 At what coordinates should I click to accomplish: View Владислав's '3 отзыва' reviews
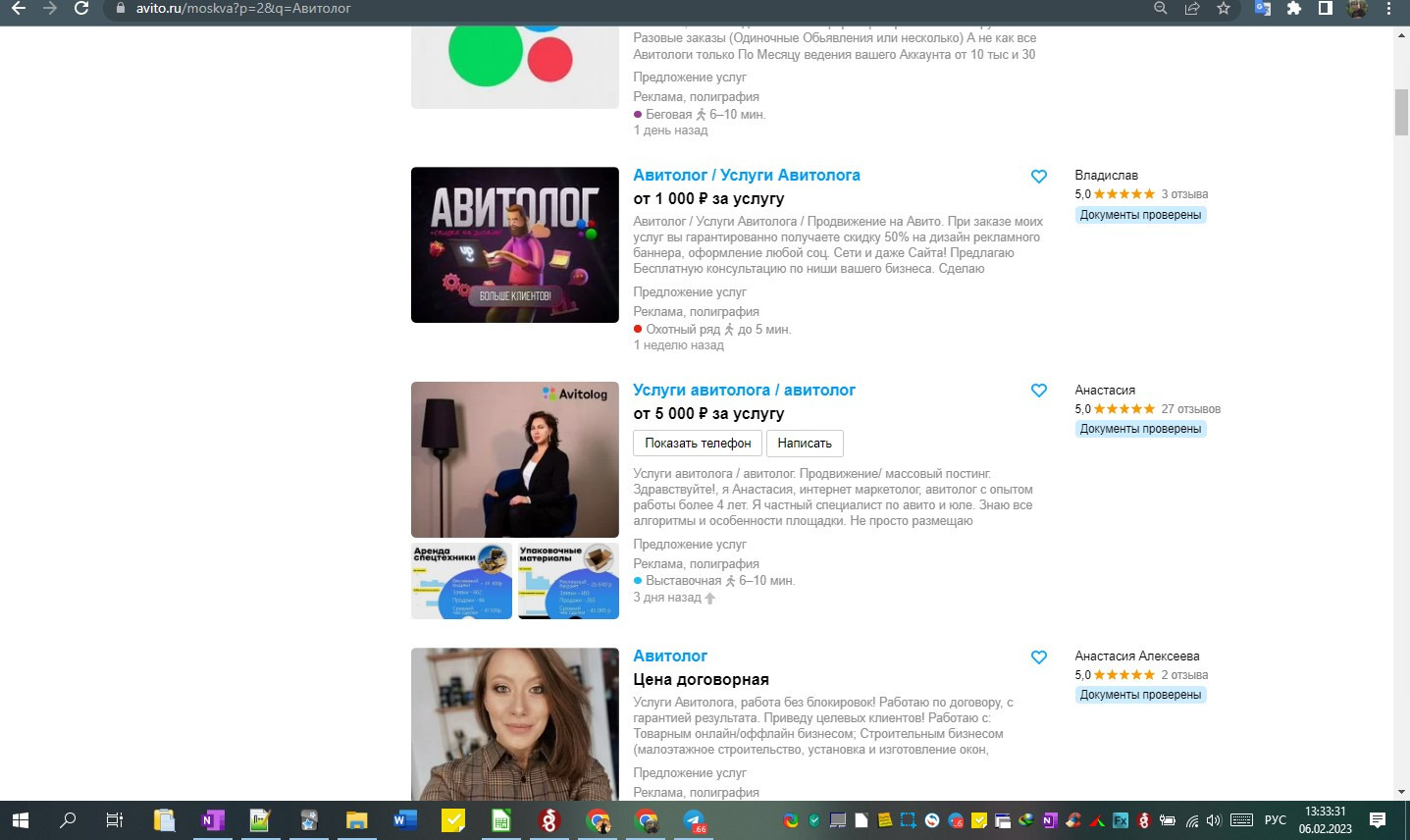pos(1184,194)
